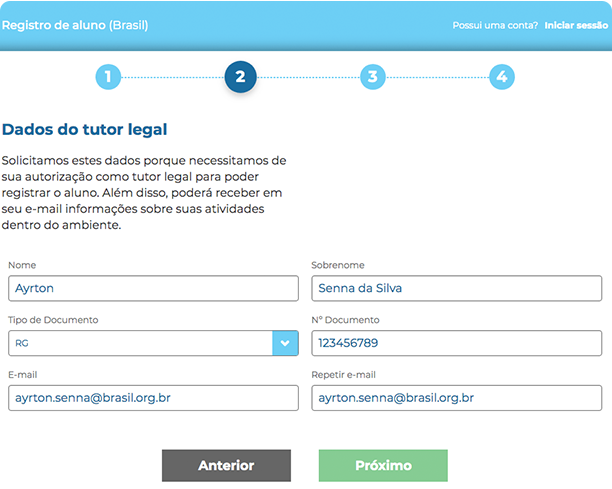Click the Nº Documento input field
Viewport: 612px width, 489px height.
click(458, 343)
